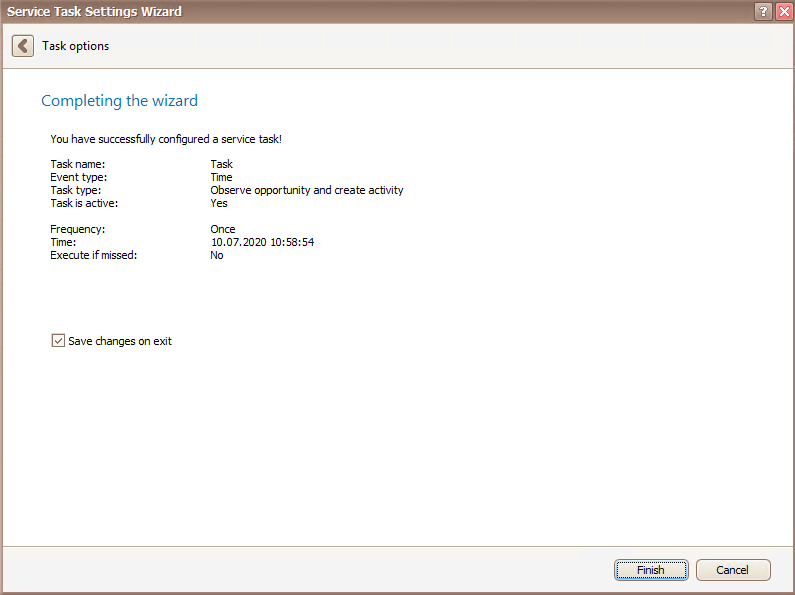Click the 'Frequency:' label
Image resolution: width=795 pixels, height=595 pixels.
click(78, 229)
